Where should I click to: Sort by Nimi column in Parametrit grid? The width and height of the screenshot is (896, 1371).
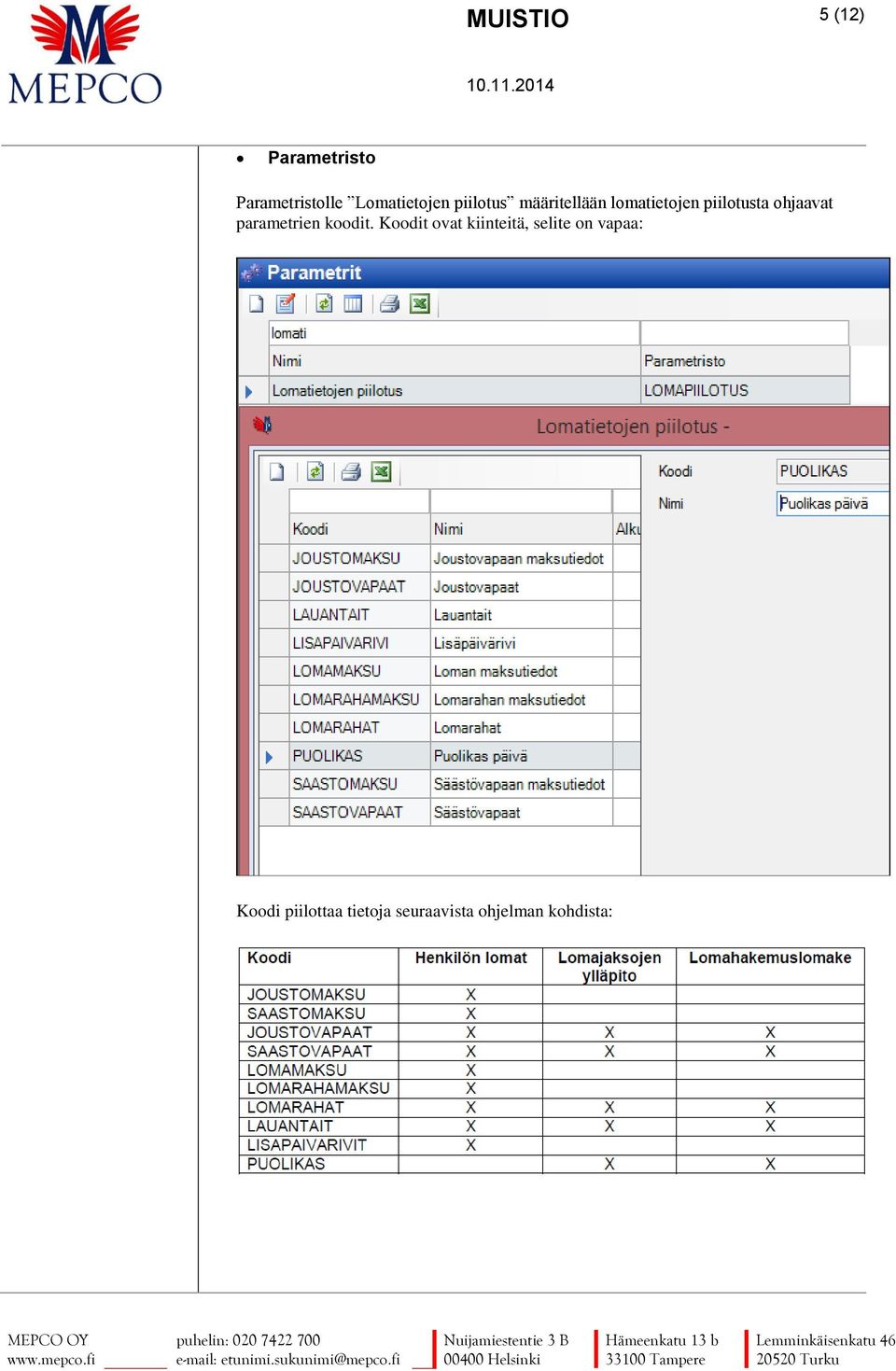point(454,361)
